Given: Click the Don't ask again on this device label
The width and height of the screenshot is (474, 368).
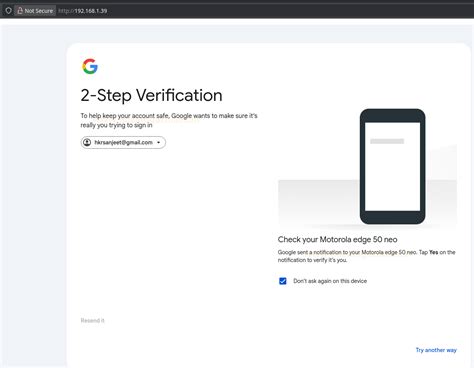Looking at the screenshot, I should point(330,281).
